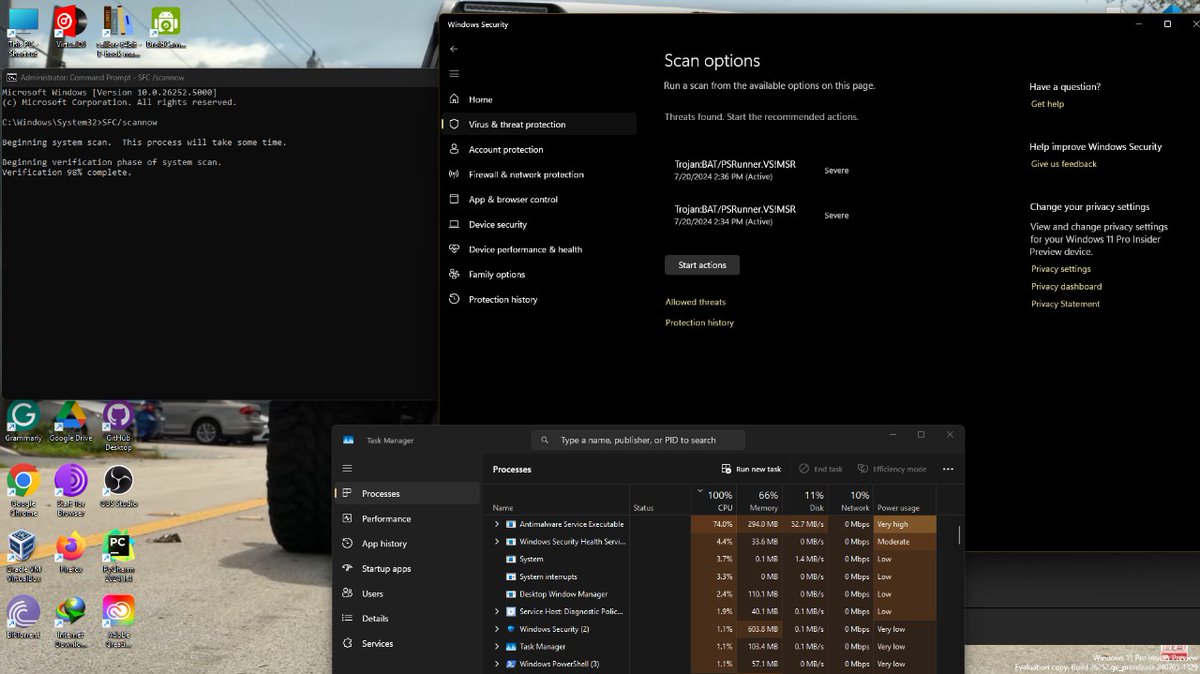
Task: Click the Start actions button
Action: (702, 265)
